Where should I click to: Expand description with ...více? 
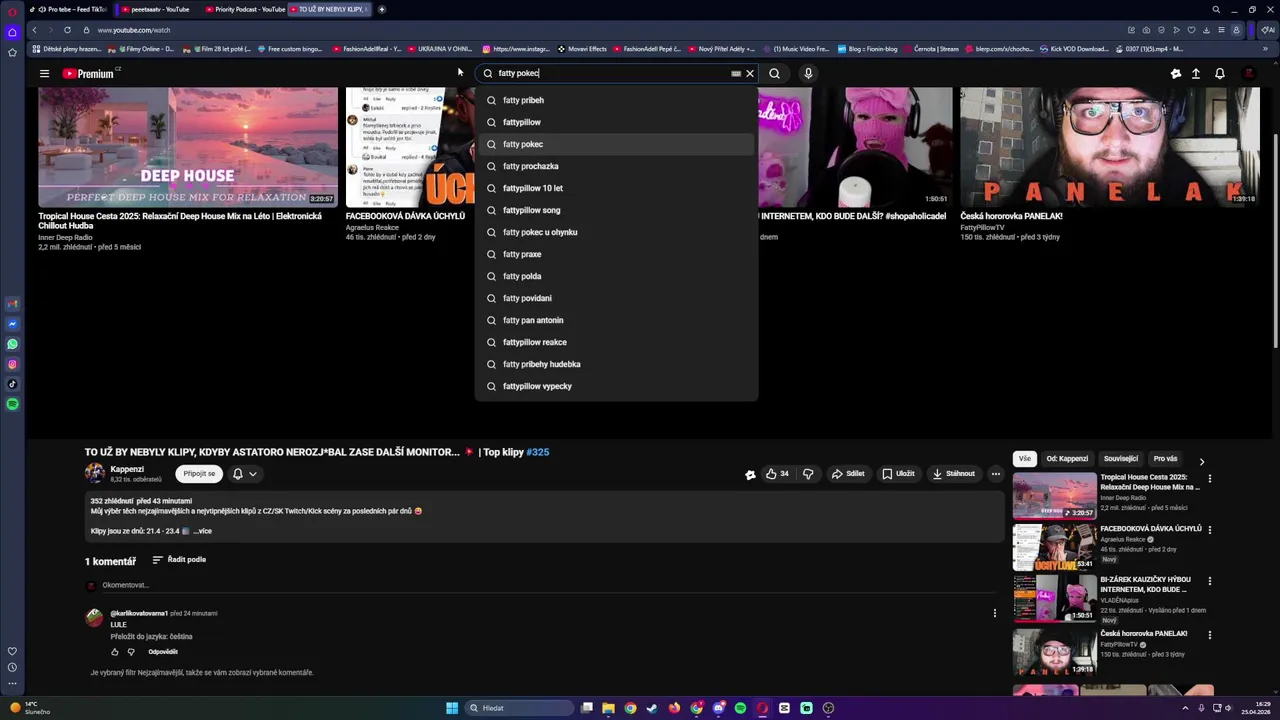[202, 531]
